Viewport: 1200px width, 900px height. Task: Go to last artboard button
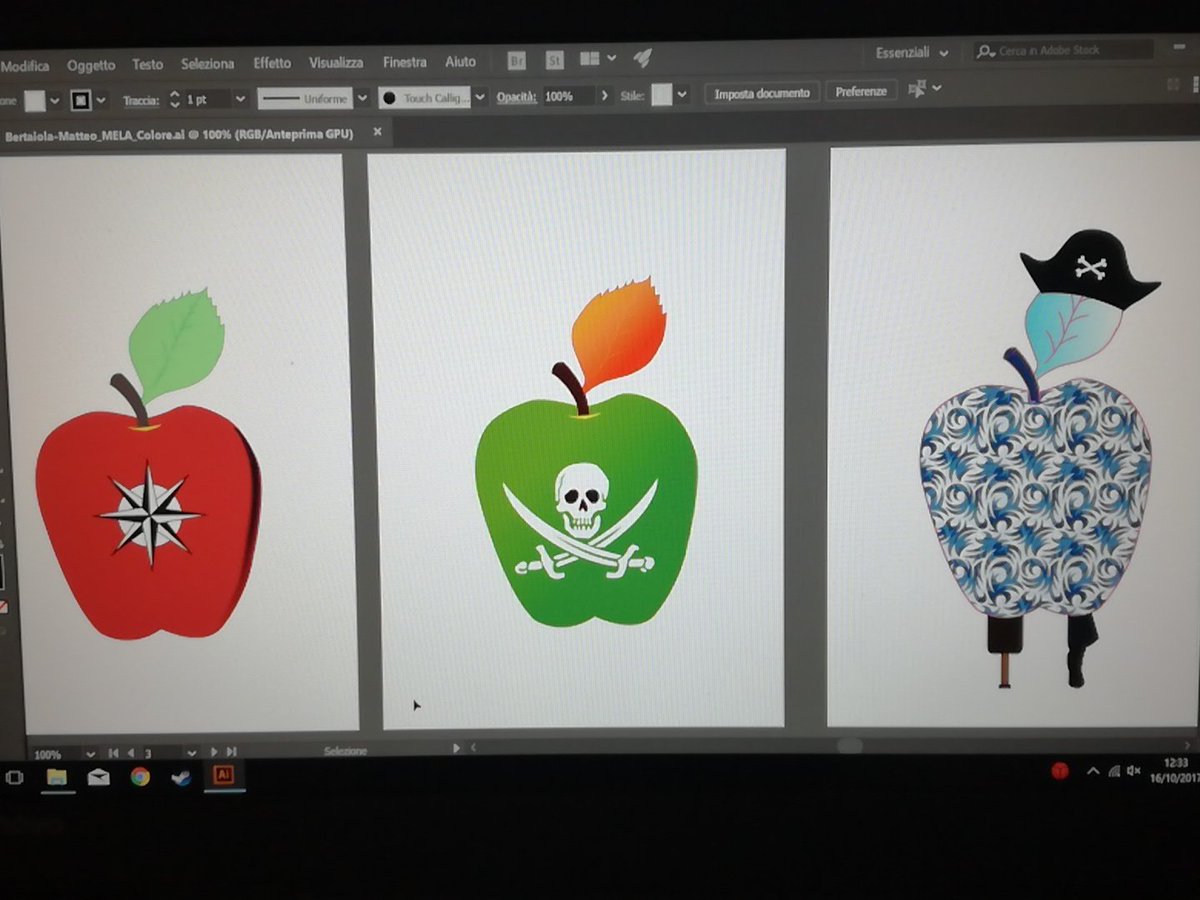[x=231, y=751]
